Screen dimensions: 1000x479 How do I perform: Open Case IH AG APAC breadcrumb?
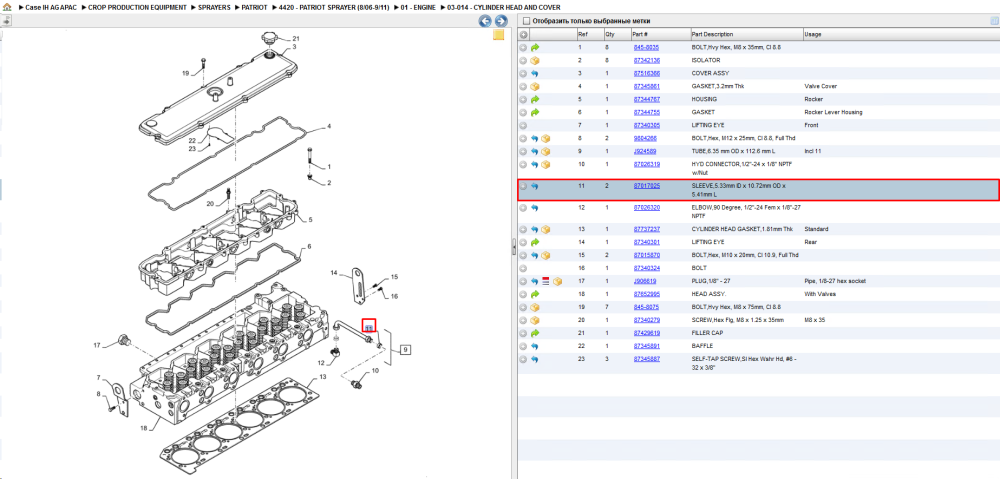point(51,7)
